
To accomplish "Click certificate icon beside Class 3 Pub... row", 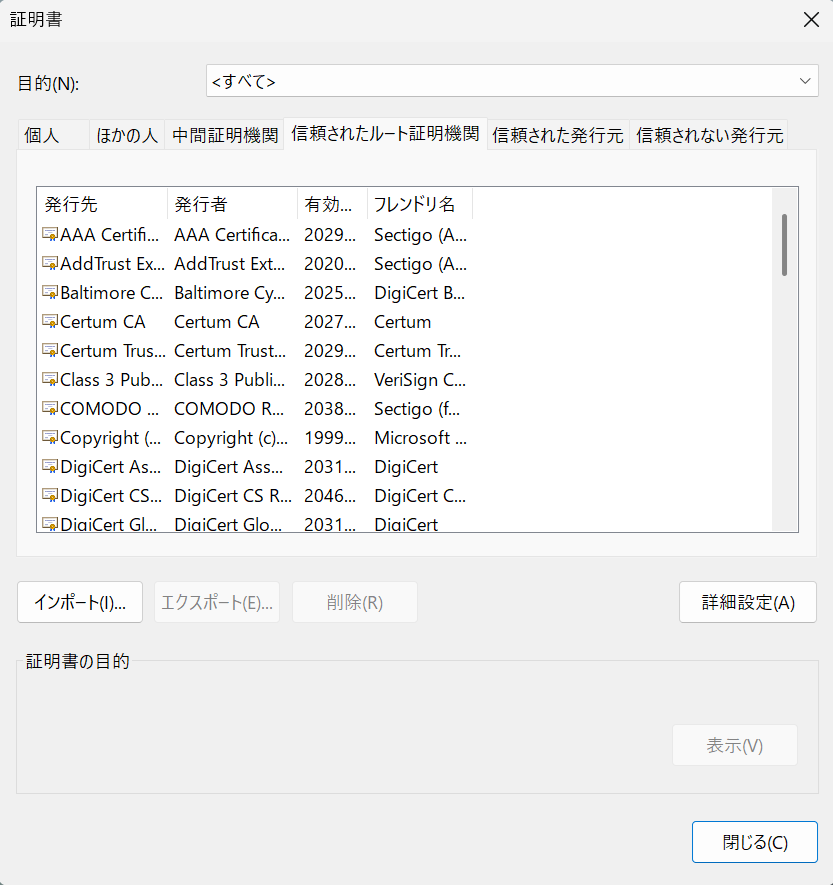I will pos(50,379).
